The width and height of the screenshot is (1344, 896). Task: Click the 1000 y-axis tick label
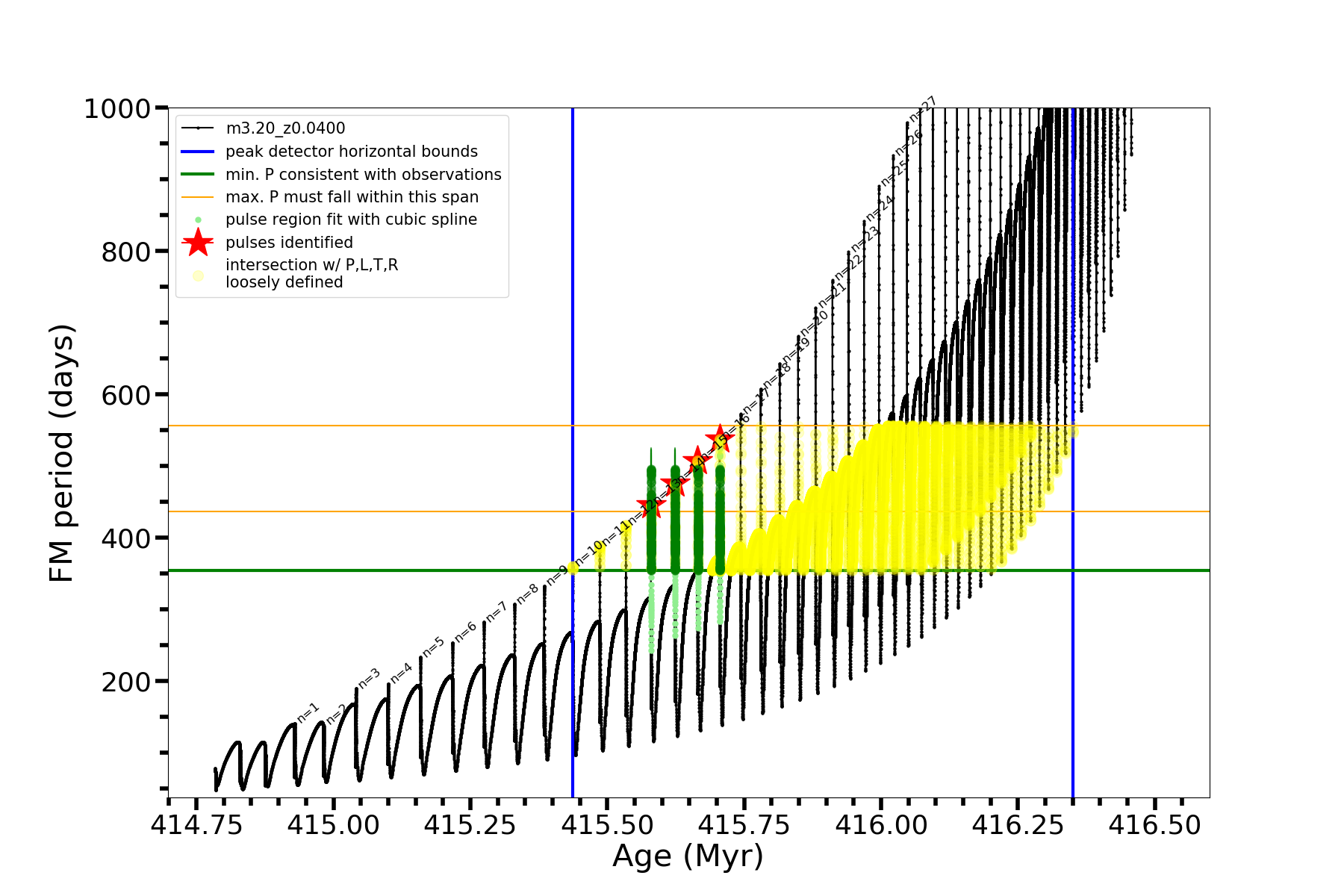pos(117,109)
